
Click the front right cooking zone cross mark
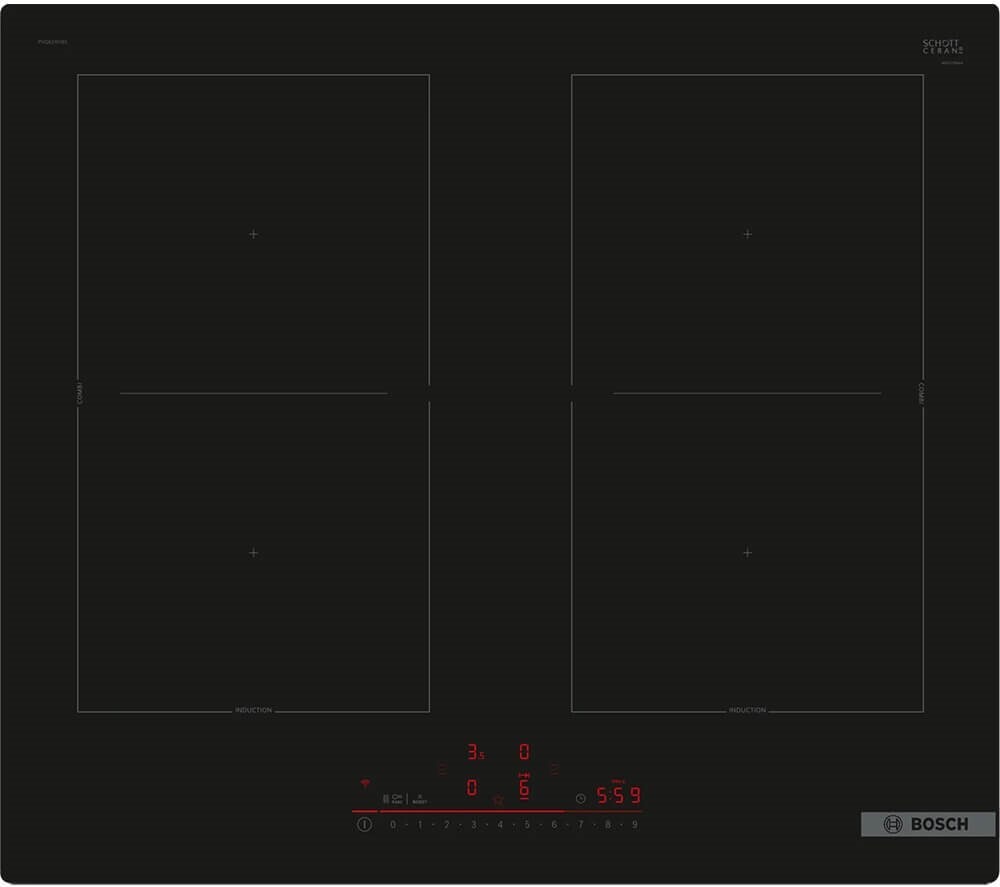click(x=747, y=552)
